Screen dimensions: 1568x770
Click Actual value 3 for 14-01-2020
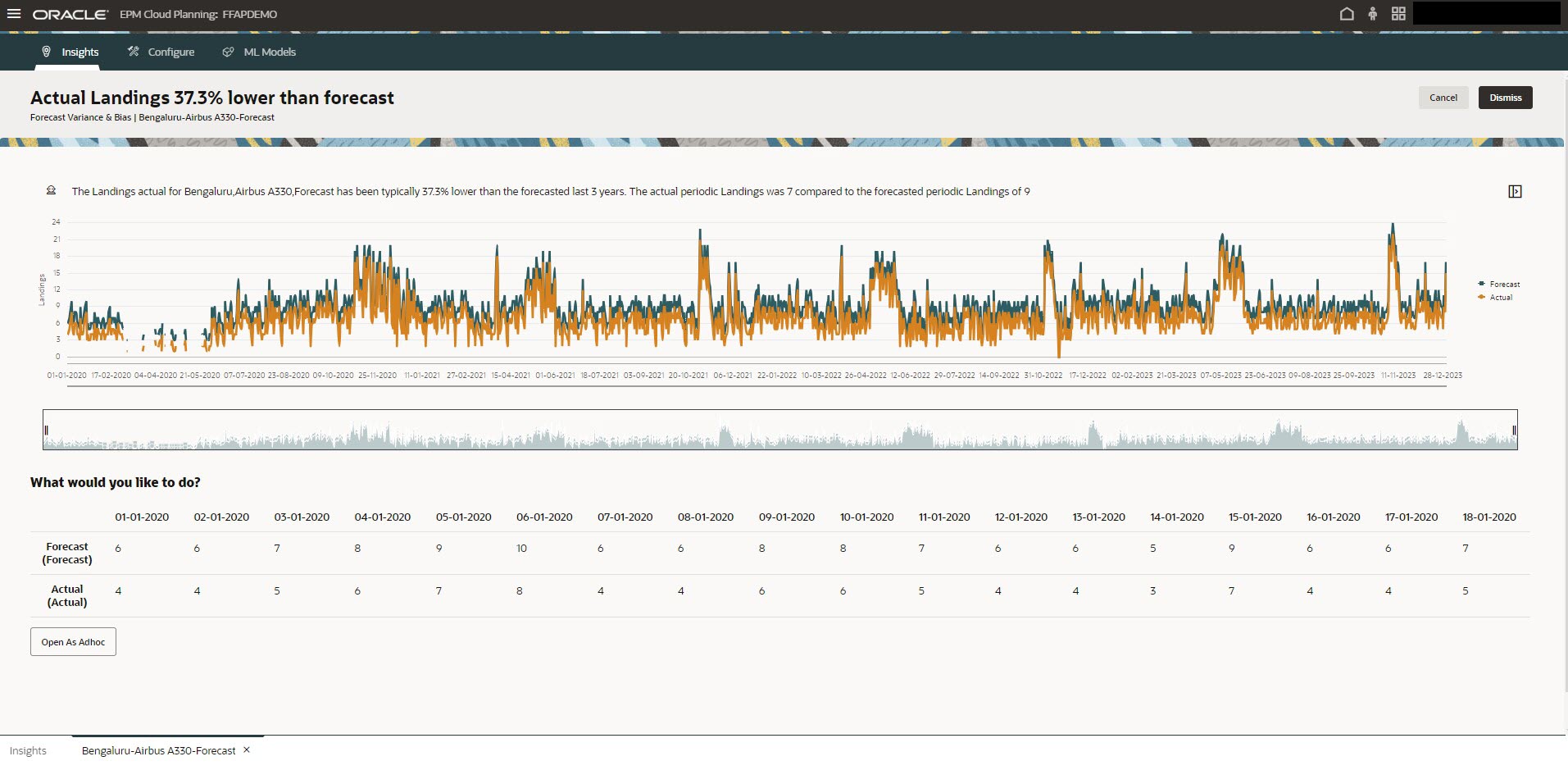[1152, 590]
